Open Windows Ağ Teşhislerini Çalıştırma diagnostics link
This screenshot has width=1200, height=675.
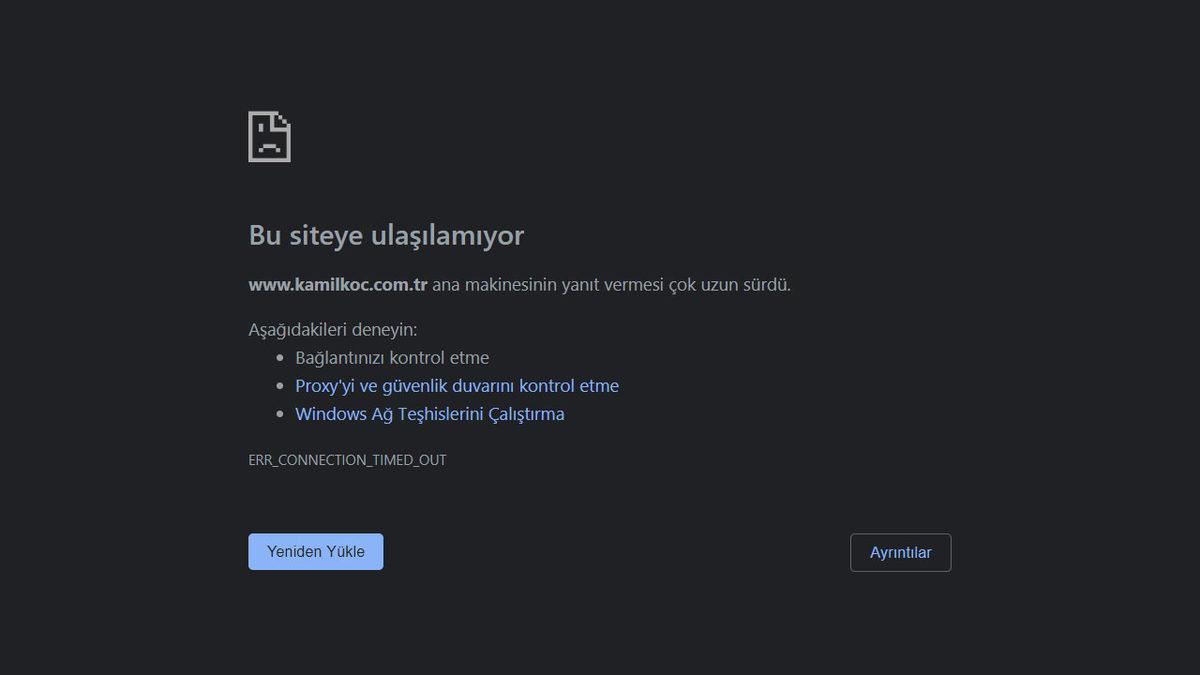point(429,413)
